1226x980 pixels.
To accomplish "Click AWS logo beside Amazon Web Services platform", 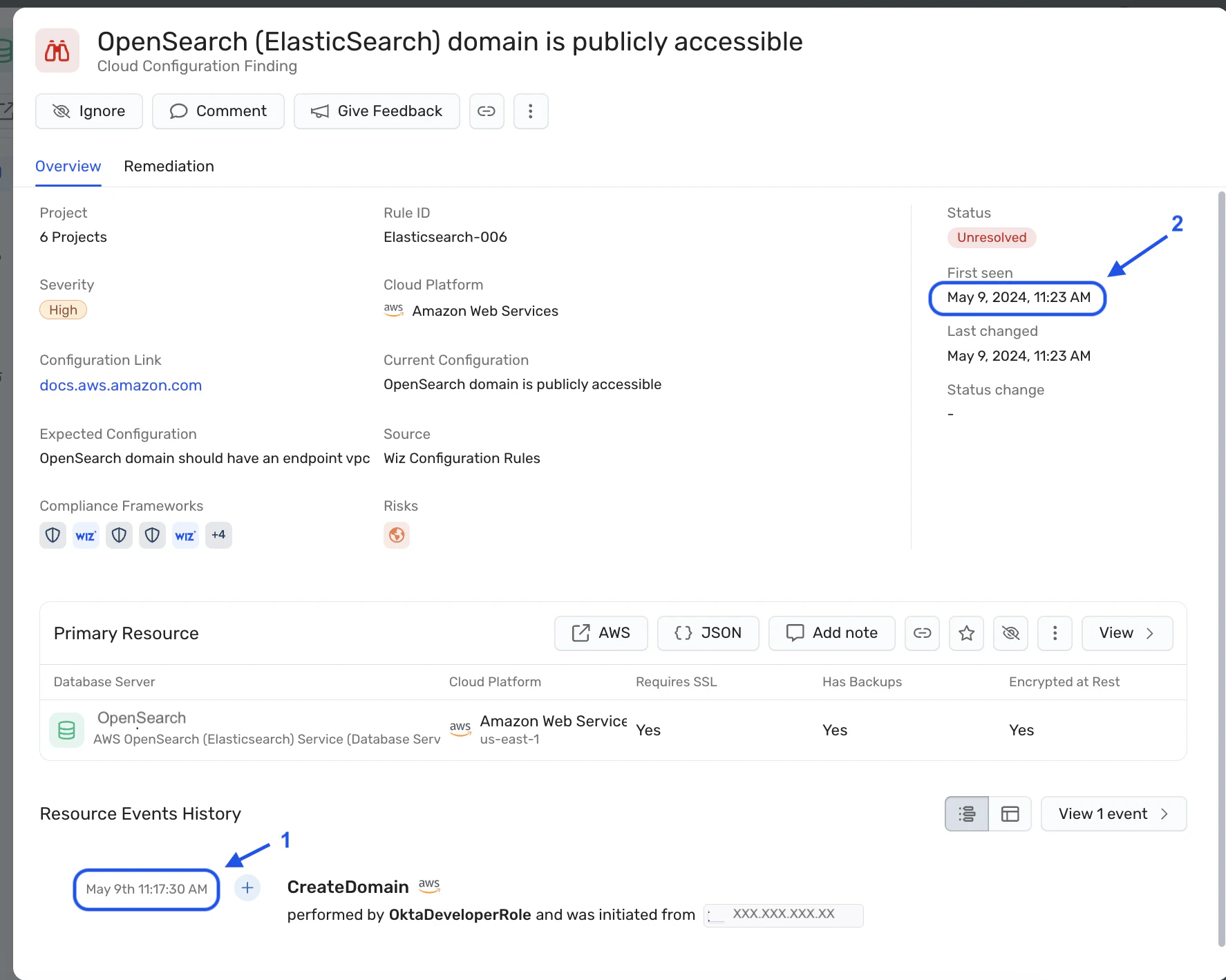I will (393, 310).
